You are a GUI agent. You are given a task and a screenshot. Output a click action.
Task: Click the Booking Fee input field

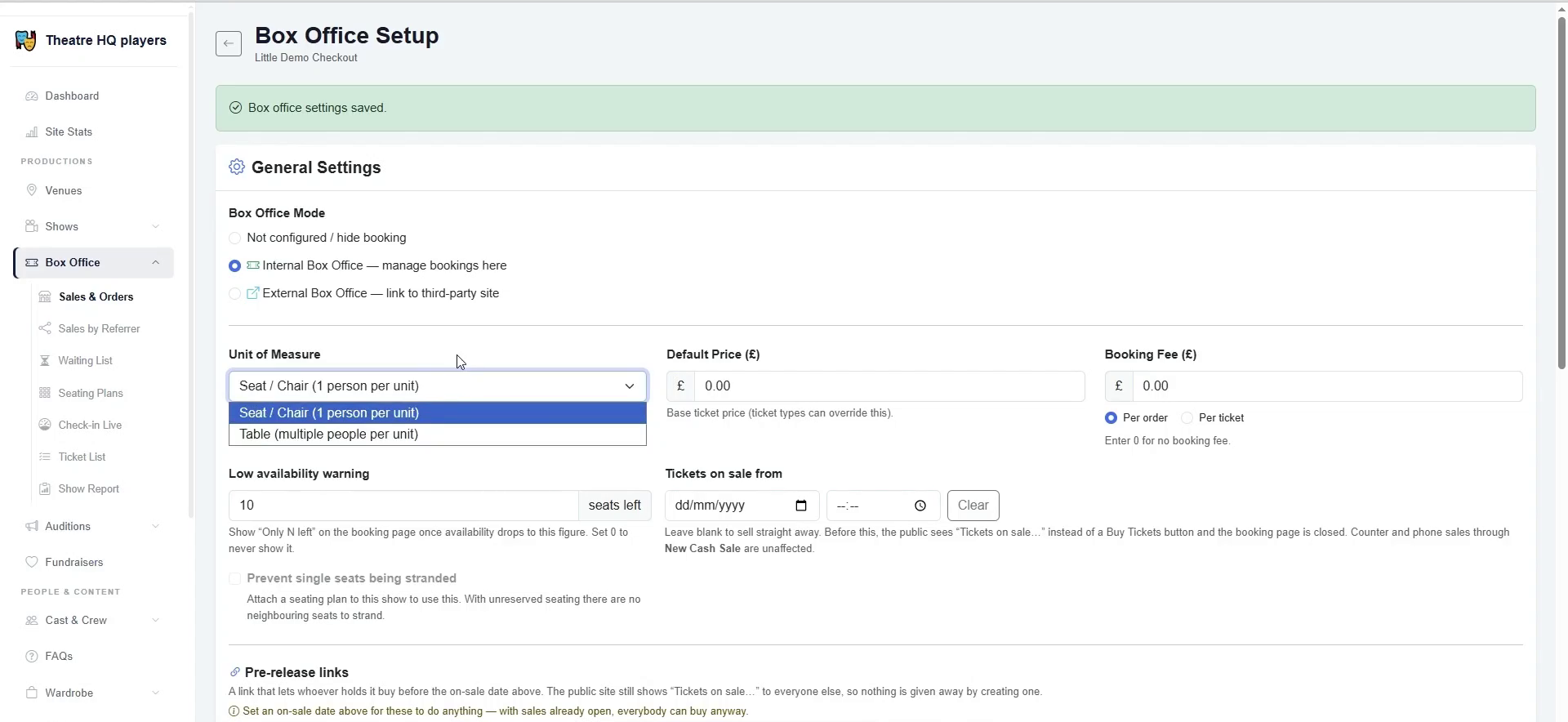(1327, 386)
